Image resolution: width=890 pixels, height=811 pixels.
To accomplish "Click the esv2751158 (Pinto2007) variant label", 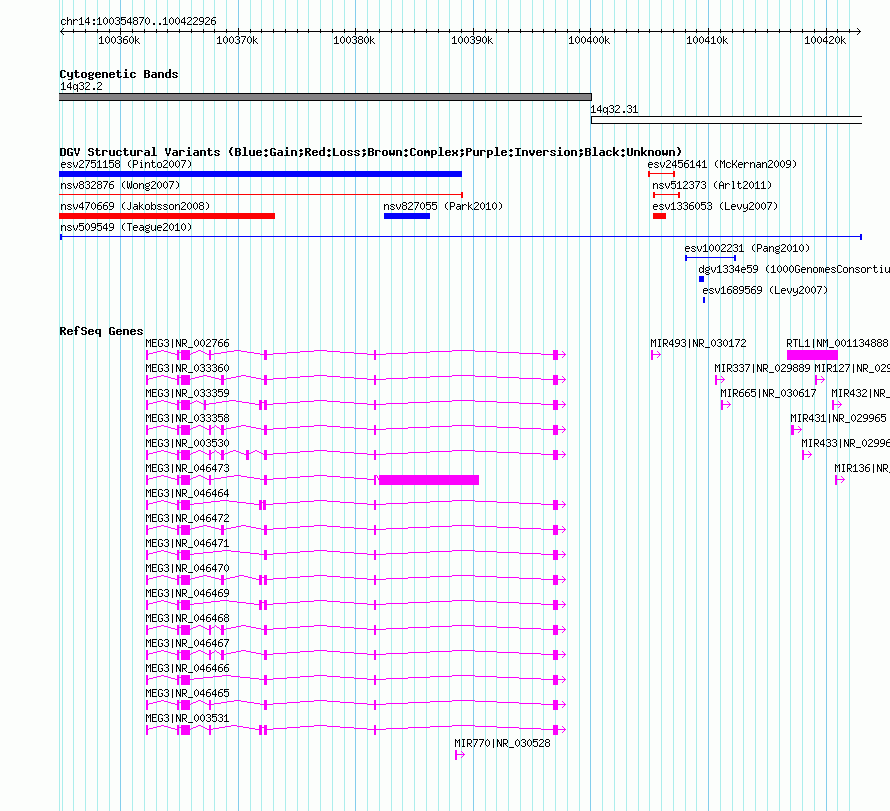I will pyautogui.click(x=126, y=165).
